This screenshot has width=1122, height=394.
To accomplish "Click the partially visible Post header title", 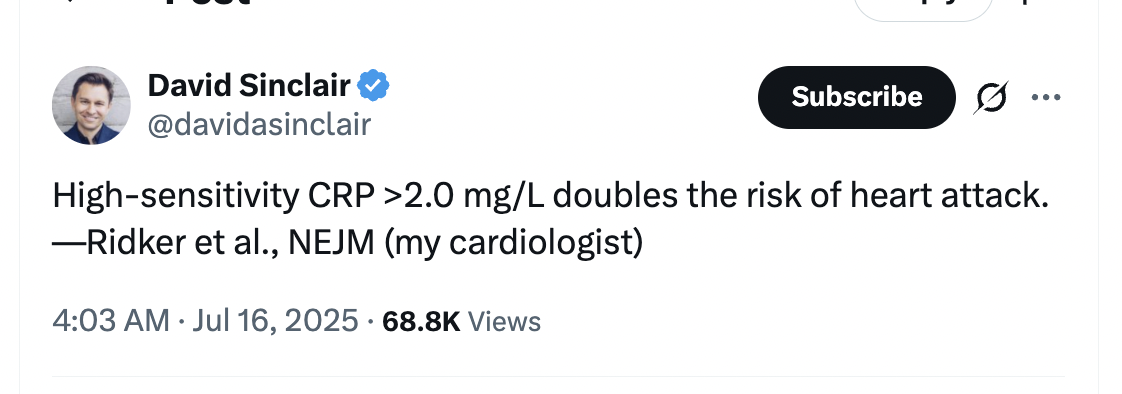I will [208, 3].
